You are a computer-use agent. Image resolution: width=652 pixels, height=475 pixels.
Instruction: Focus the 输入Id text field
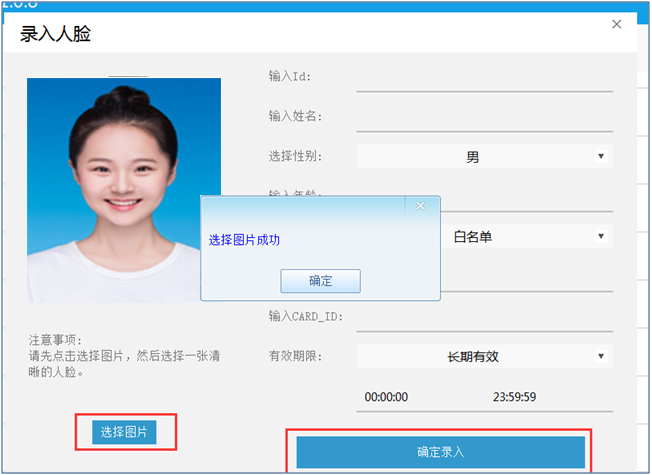(484, 77)
